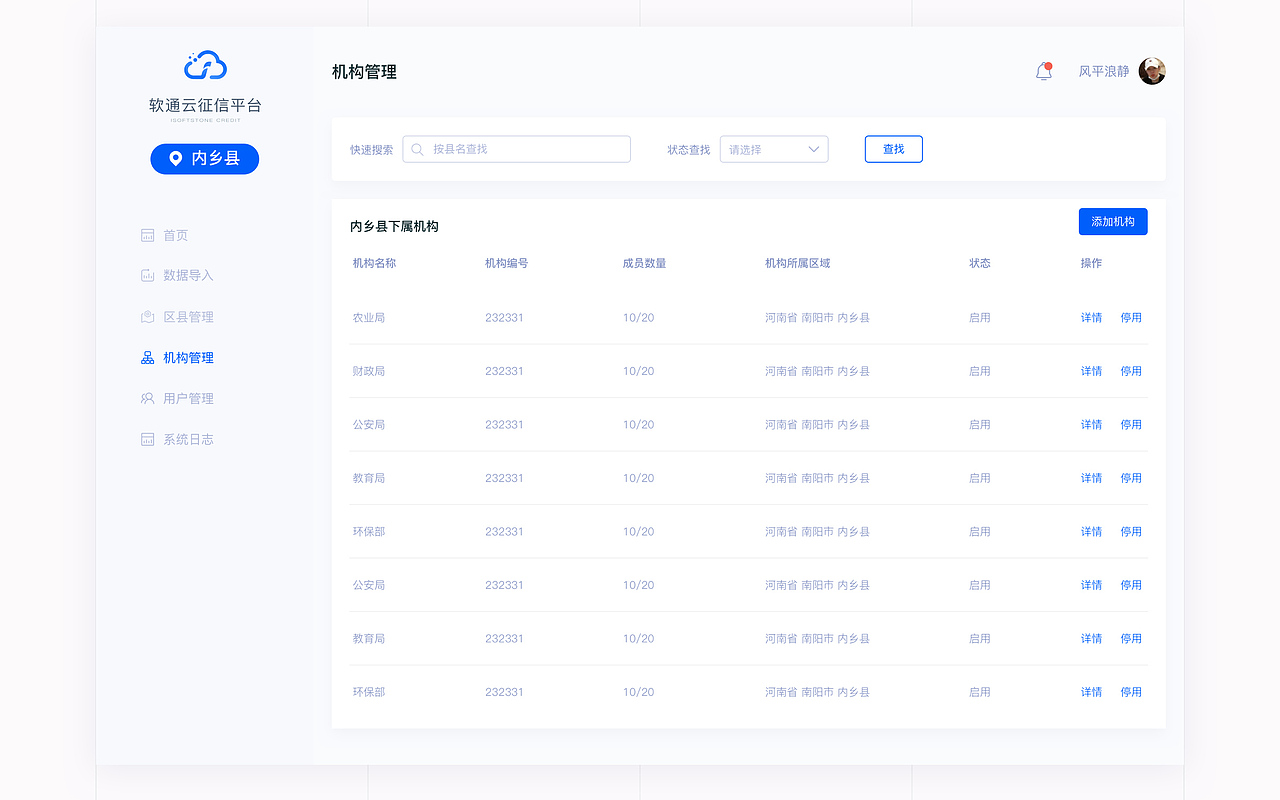The width and height of the screenshot is (1280, 800).
Task: Focus the 按县名查找 search input
Action: pos(516,149)
